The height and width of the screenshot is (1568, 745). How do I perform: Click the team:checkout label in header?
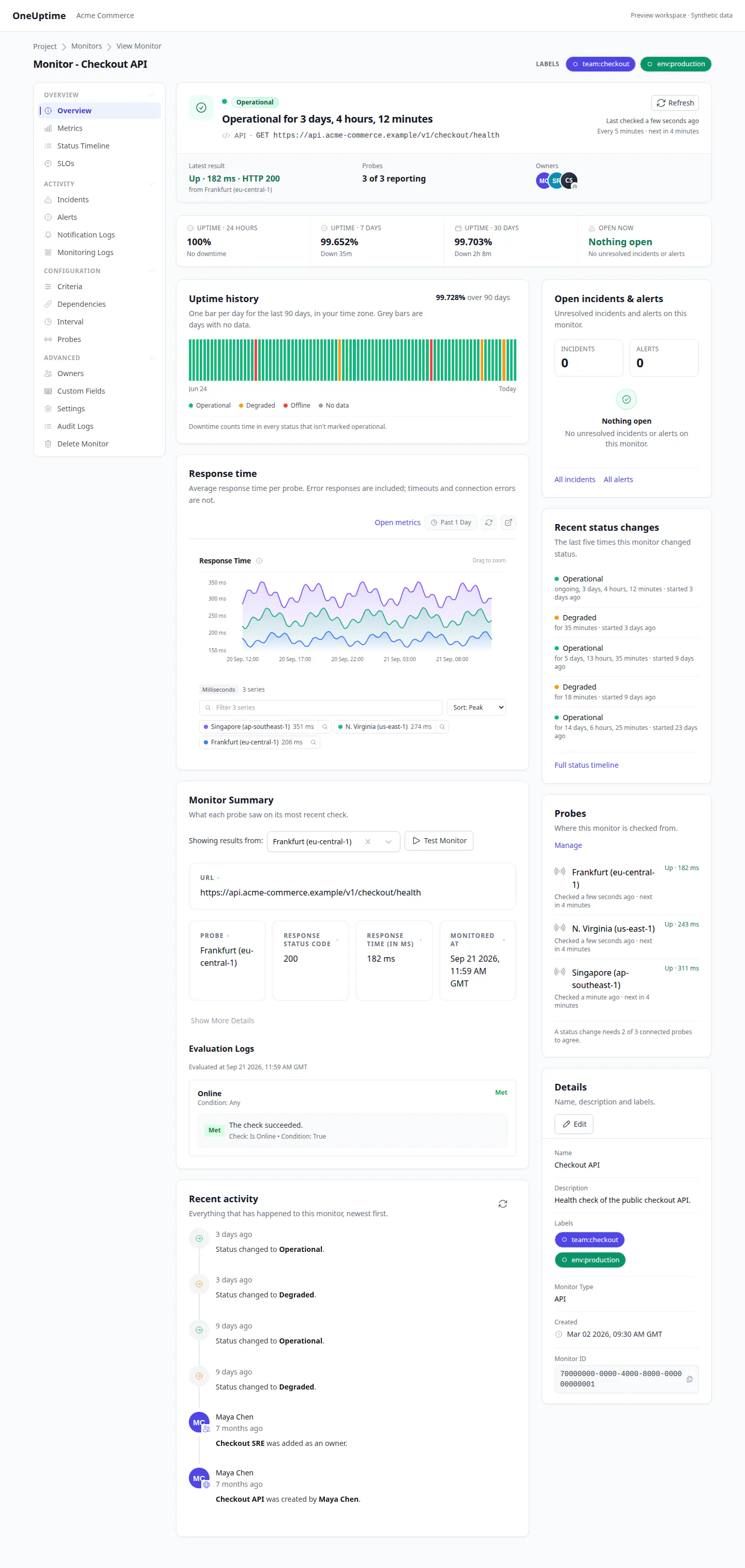pyautogui.click(x=601, y=64)
